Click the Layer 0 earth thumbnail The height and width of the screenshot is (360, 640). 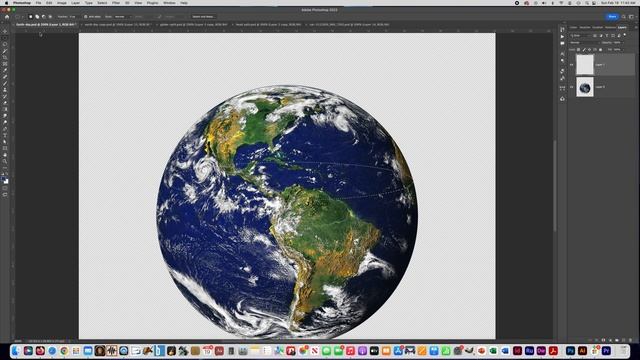[585, 87]
